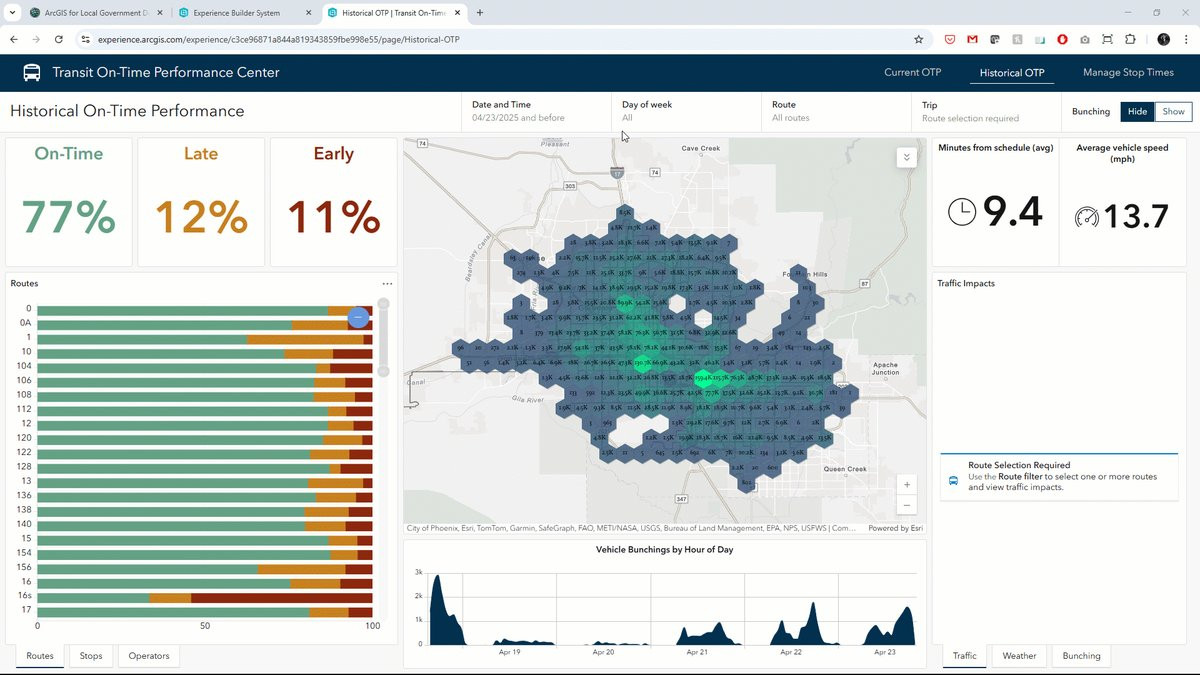Click the Vehicle Bunchings by Hour of Day title
Viewport: 1200px width, 675px height.
click(665, 550)
